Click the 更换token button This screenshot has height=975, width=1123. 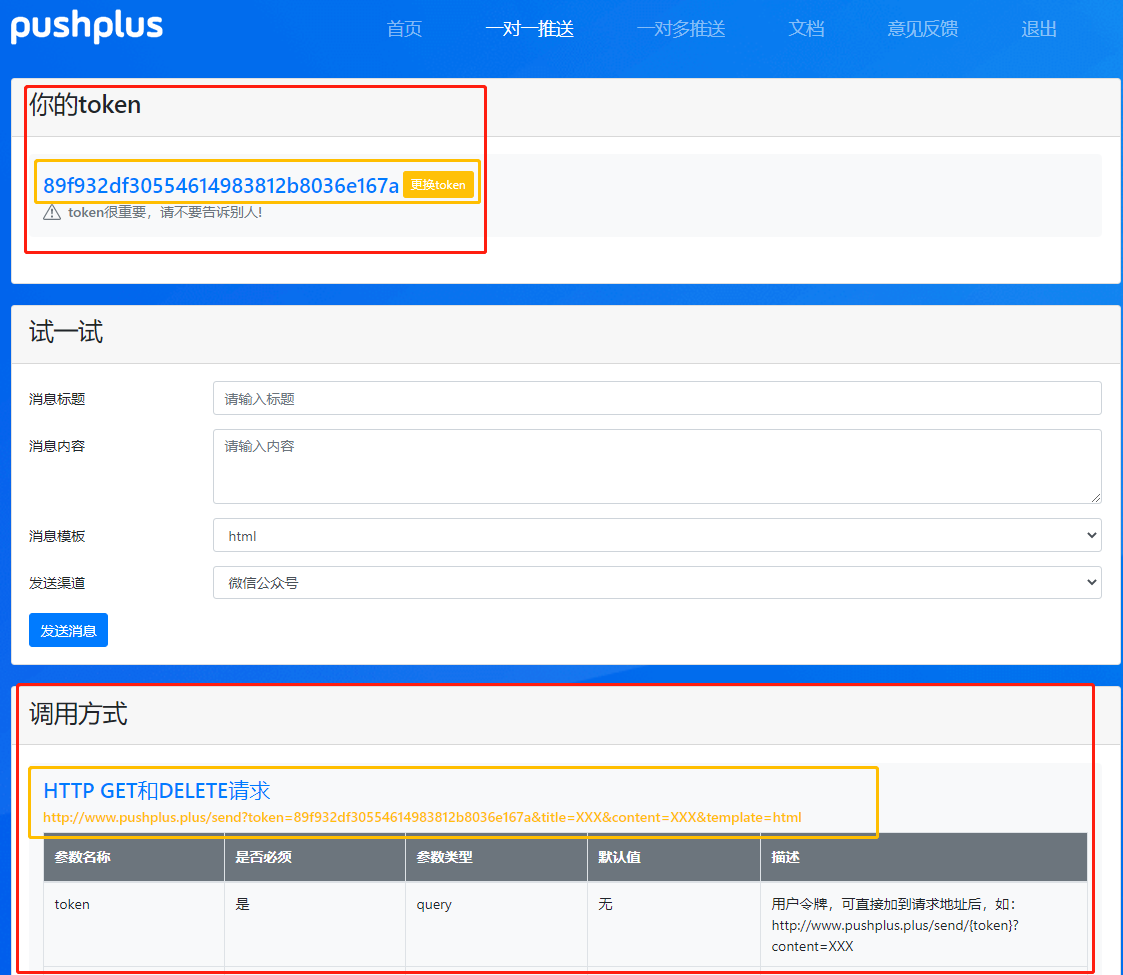point(438,184)
